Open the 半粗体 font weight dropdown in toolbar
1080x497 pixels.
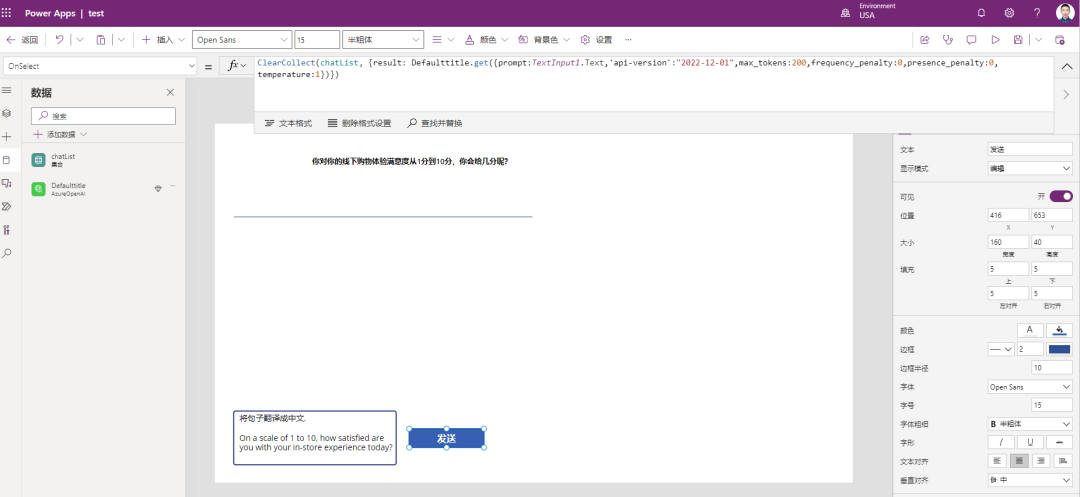[x=383, y=40]
